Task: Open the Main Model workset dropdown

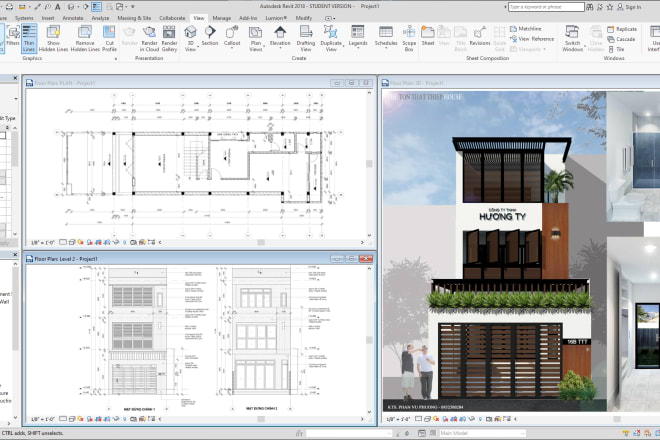Action: (483, 433)
